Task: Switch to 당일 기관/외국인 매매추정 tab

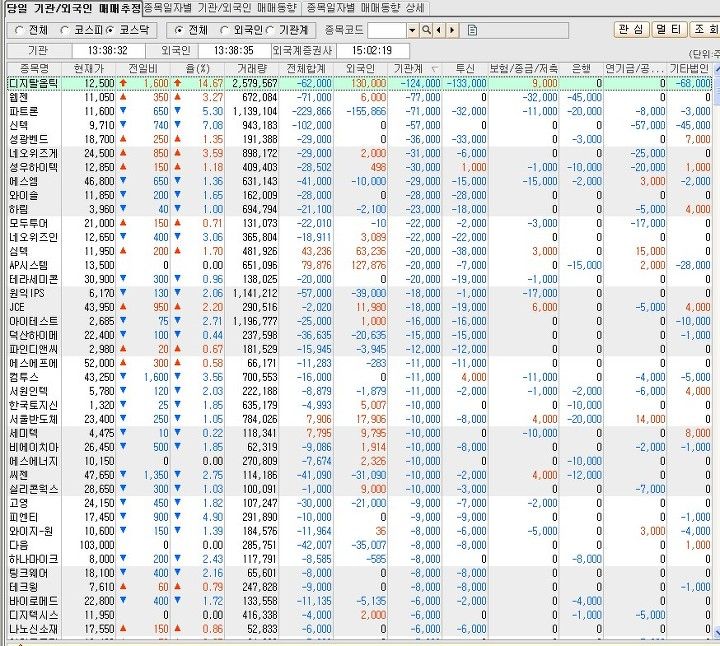Action: point(73,8)
